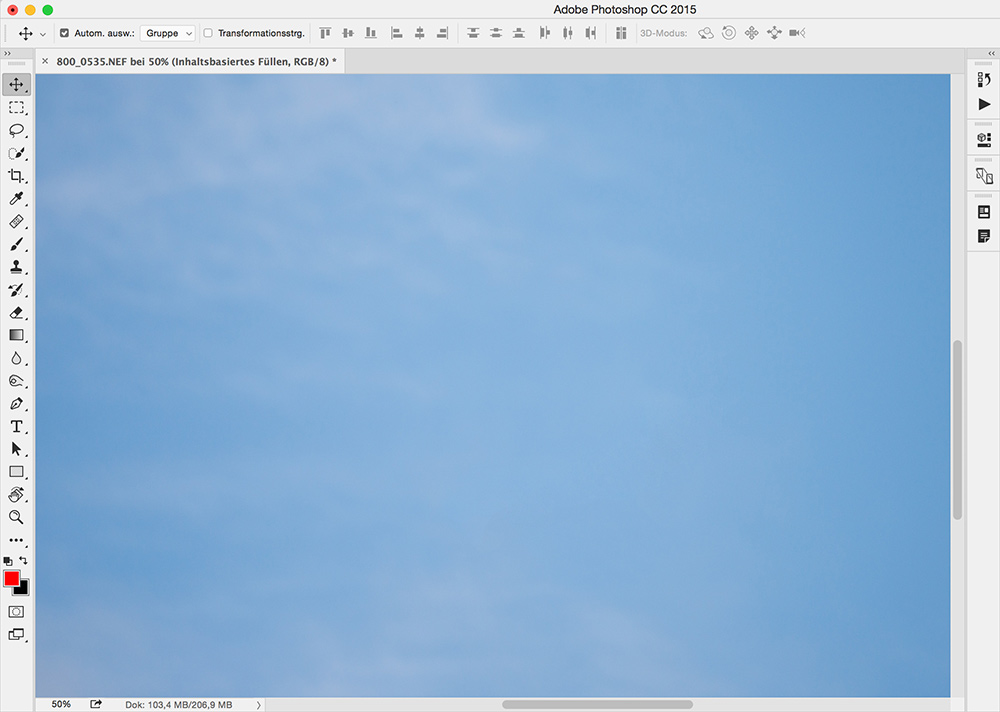Screen dimensions: 1000x712
Task: Open the red foreground color swatch
Action: click(x=11, y=578)
